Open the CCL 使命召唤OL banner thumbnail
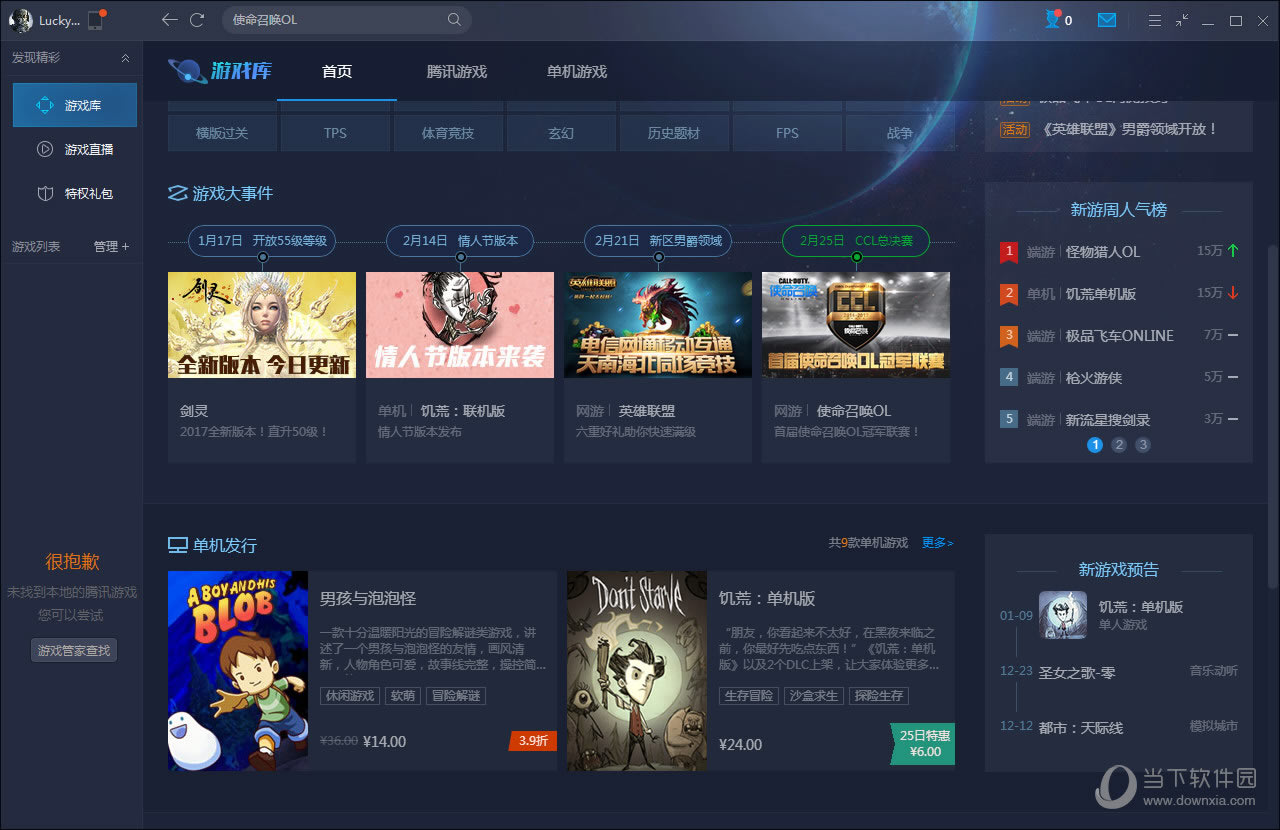Screen dimensions: 1280x830 coord(856,325)
